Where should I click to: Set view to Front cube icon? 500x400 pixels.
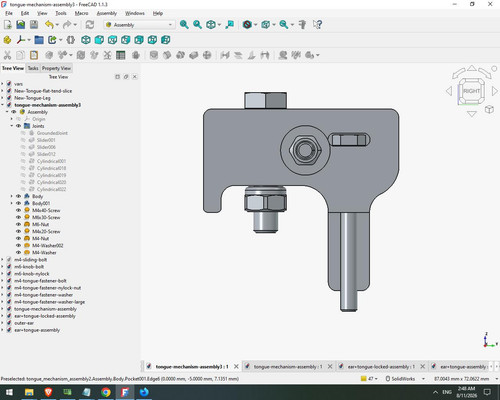(99, 40)
